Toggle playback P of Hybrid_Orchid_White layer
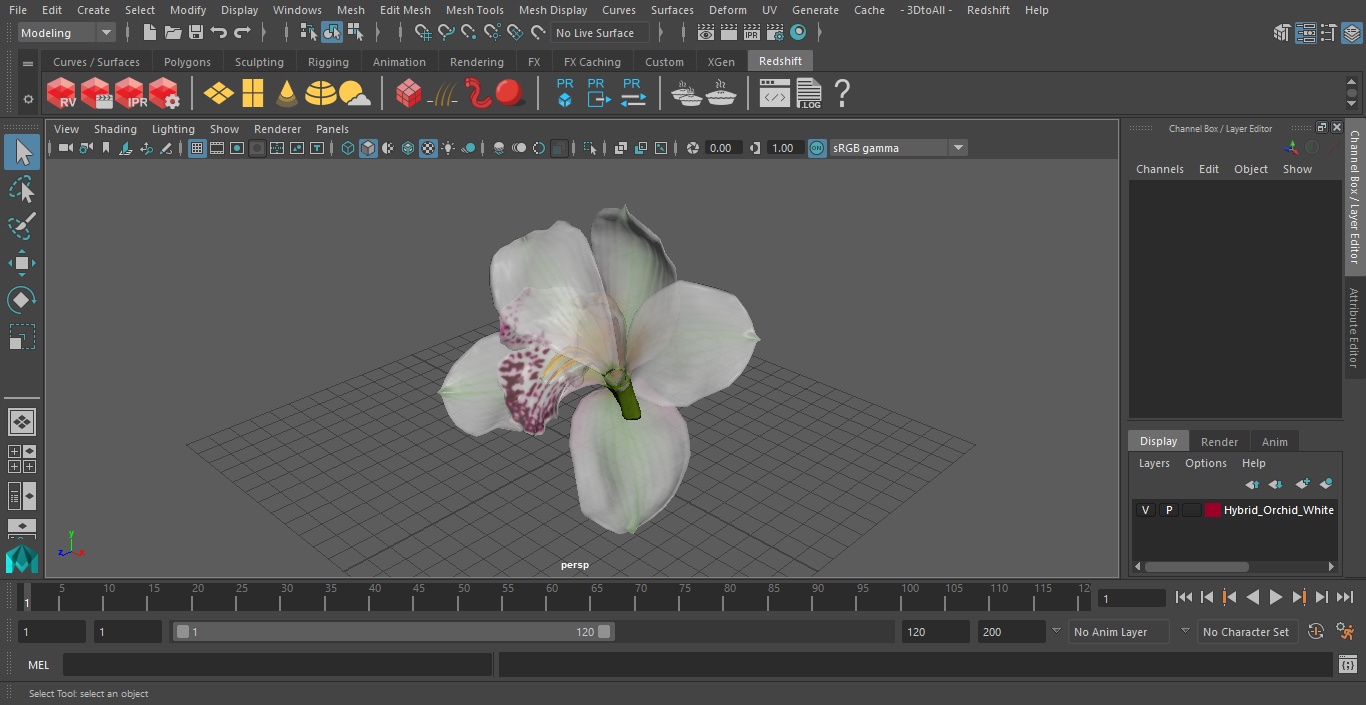Image resolution: width=1366 pixels, height=705 pixels. [x=1168, y=510]
